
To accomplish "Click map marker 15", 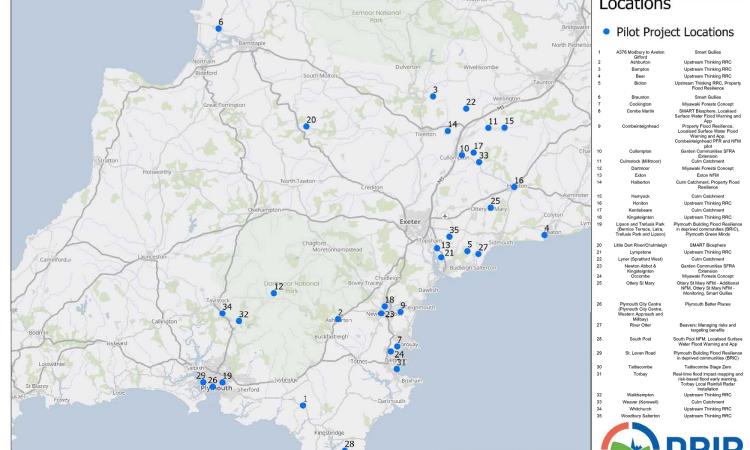I will [x=504, y=128].
